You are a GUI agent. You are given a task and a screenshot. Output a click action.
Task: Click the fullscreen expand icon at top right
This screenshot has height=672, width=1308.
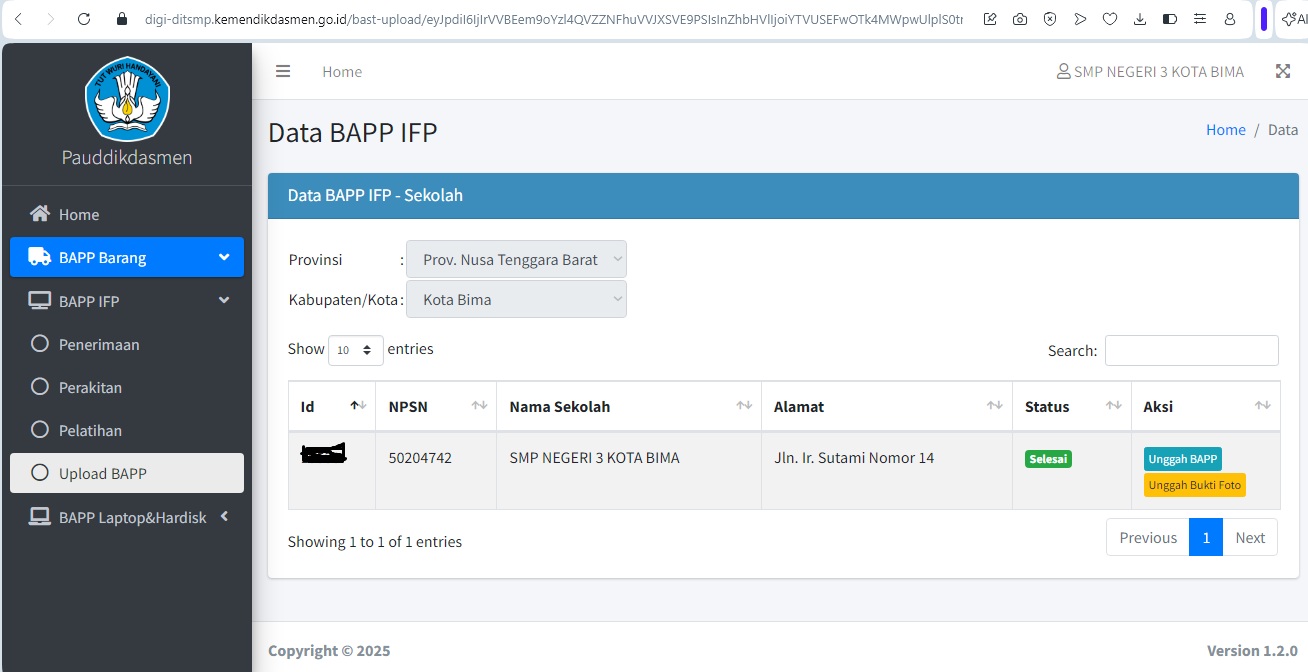point(1283,72)
